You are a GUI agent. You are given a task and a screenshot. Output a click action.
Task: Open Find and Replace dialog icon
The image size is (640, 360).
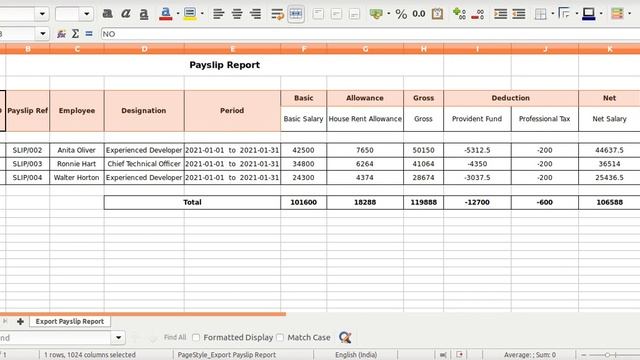coord(345,338)
